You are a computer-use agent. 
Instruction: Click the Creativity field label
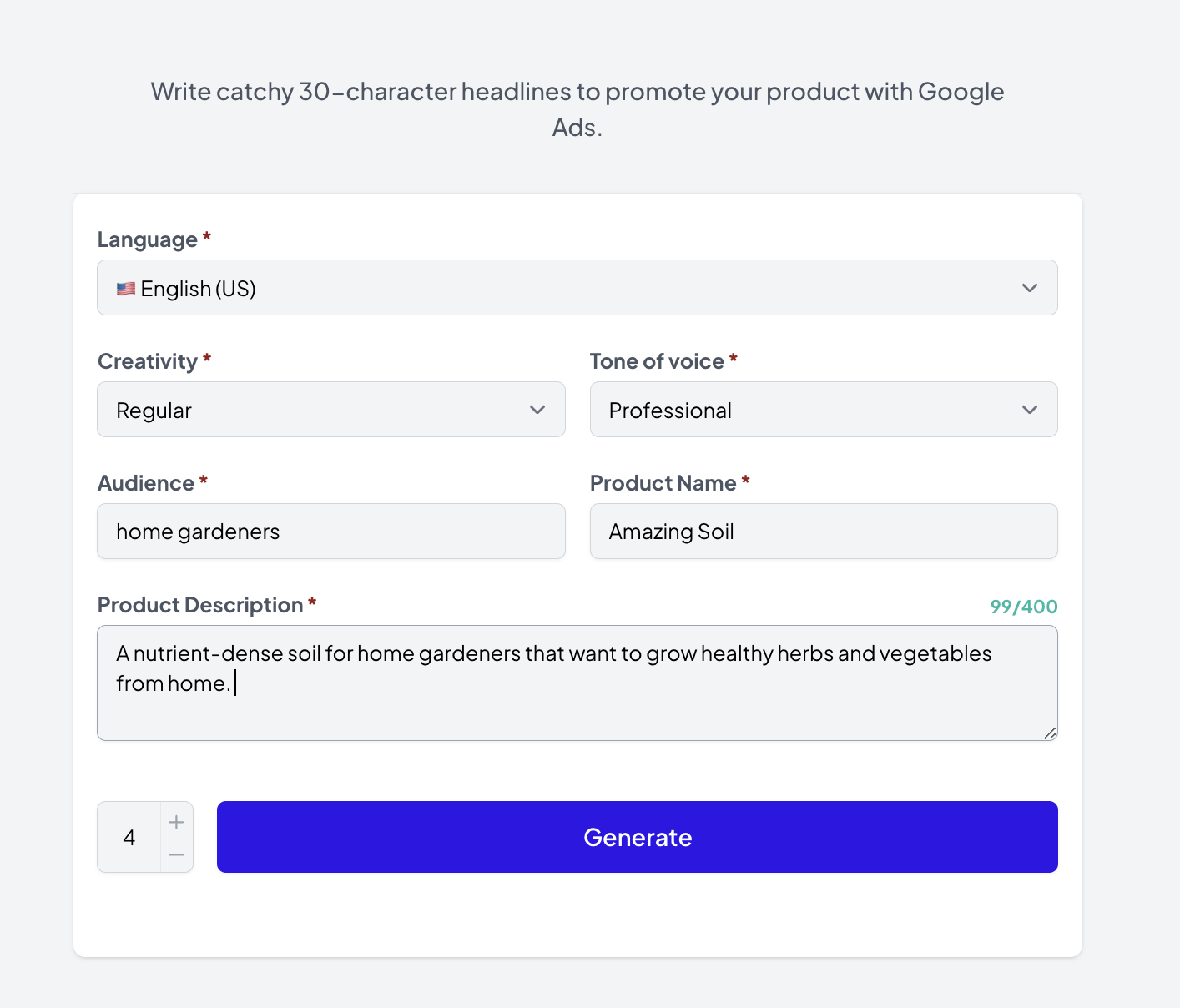click(x=148, y=361)
